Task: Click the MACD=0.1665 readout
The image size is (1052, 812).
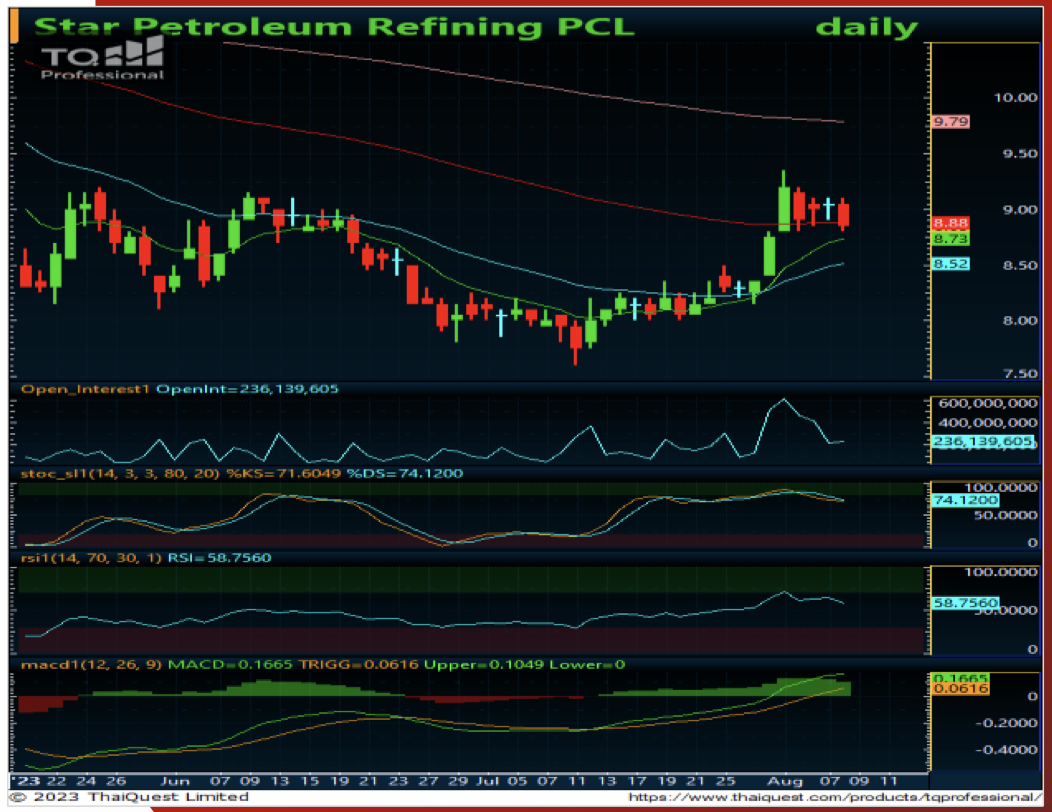Action: [x=230, y=665]
